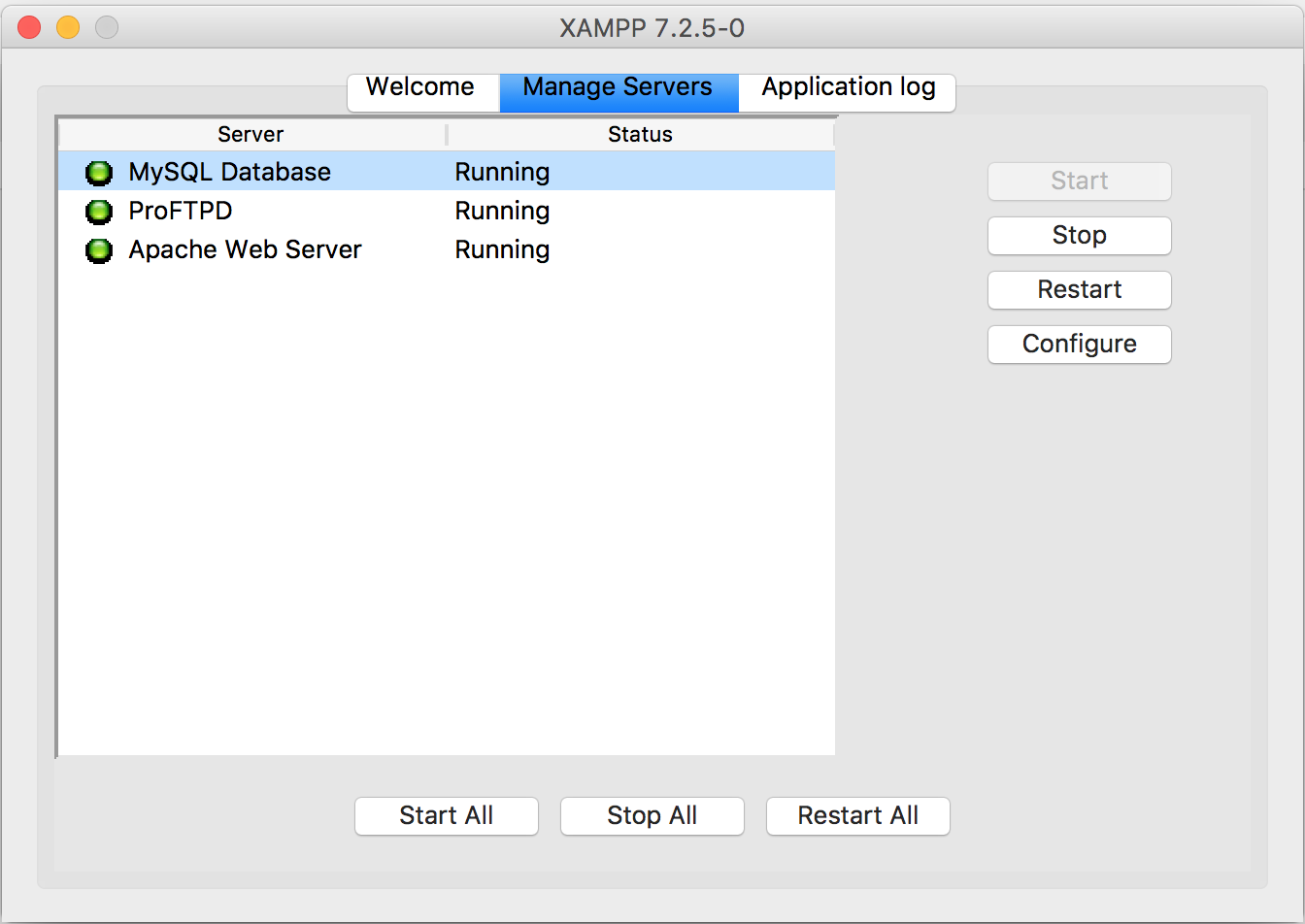Click the Apache Web Server green status light
1305x924 pixels.
pos(99,250)
